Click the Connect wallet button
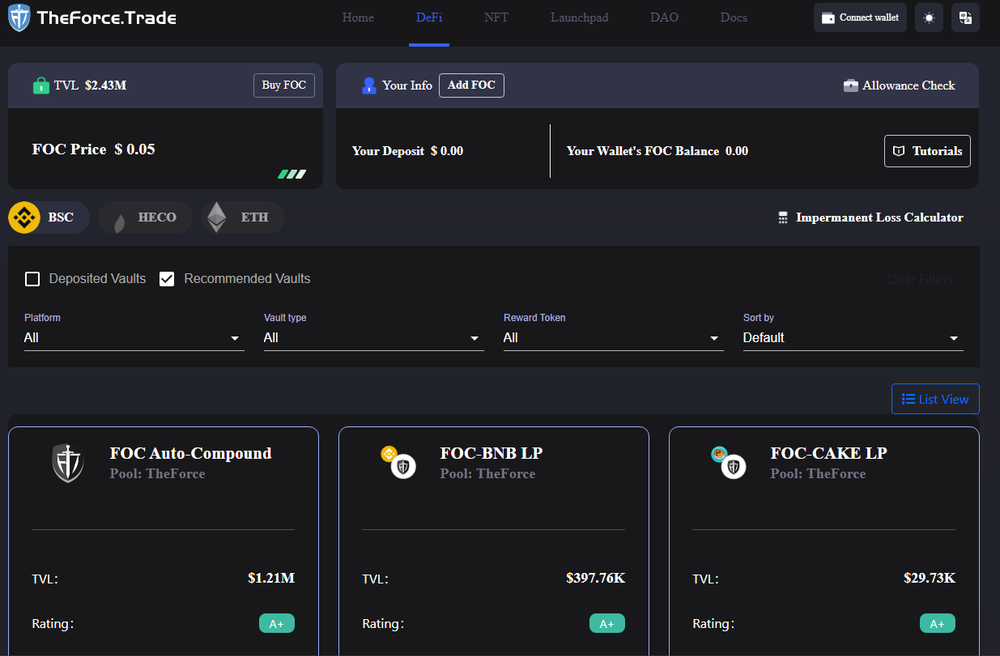This screenshot has height=656, width=1000. pyautogui.click(x=860, y=17)
